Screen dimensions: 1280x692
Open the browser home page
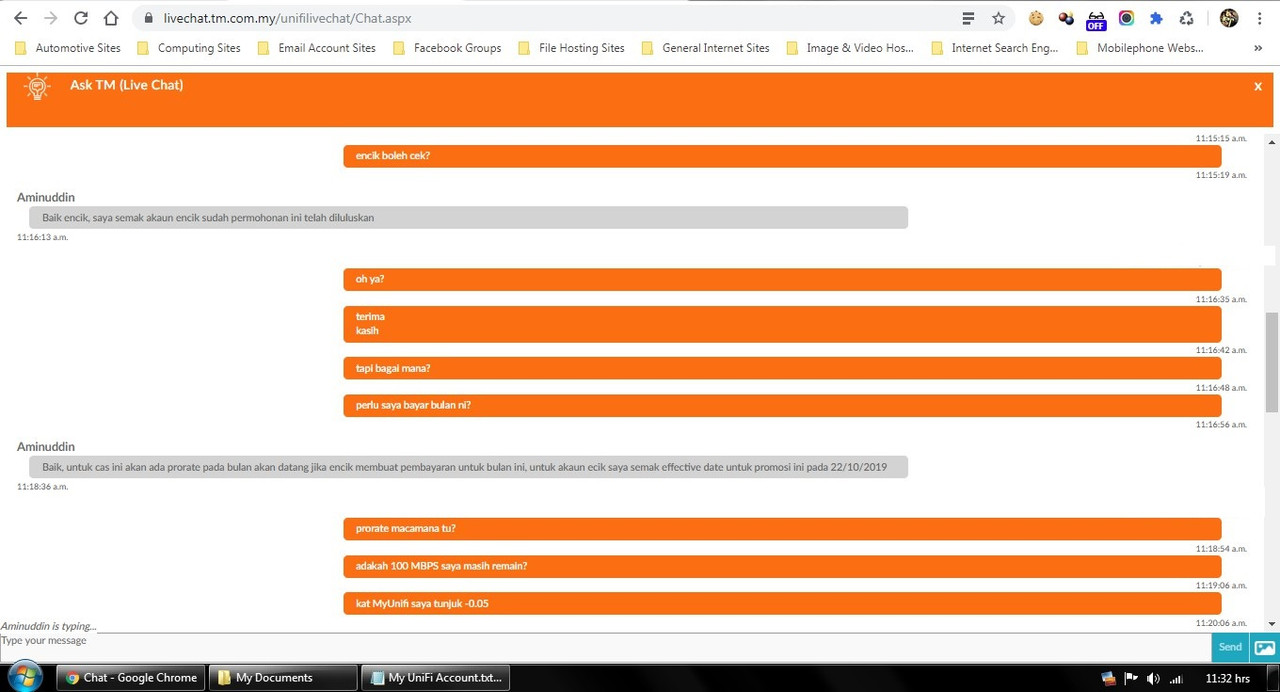tap(111, 18)
